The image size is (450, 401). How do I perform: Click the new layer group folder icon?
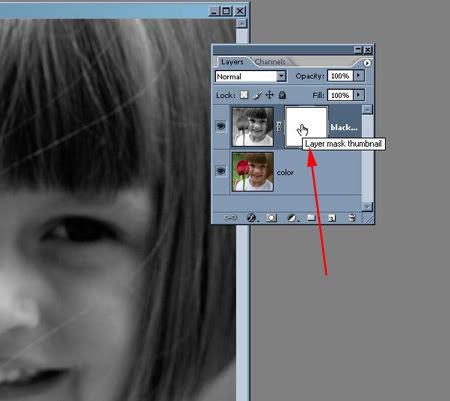click(311, 218)
